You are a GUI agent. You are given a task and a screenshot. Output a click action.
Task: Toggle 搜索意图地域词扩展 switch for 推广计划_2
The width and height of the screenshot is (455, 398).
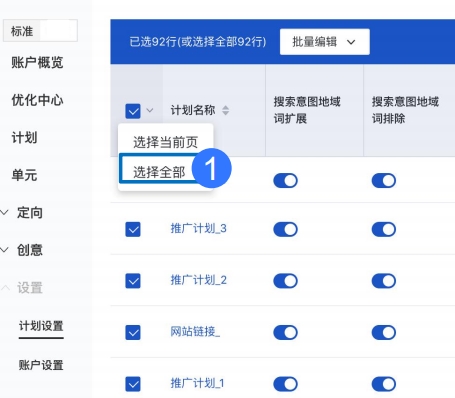(285, 281)
